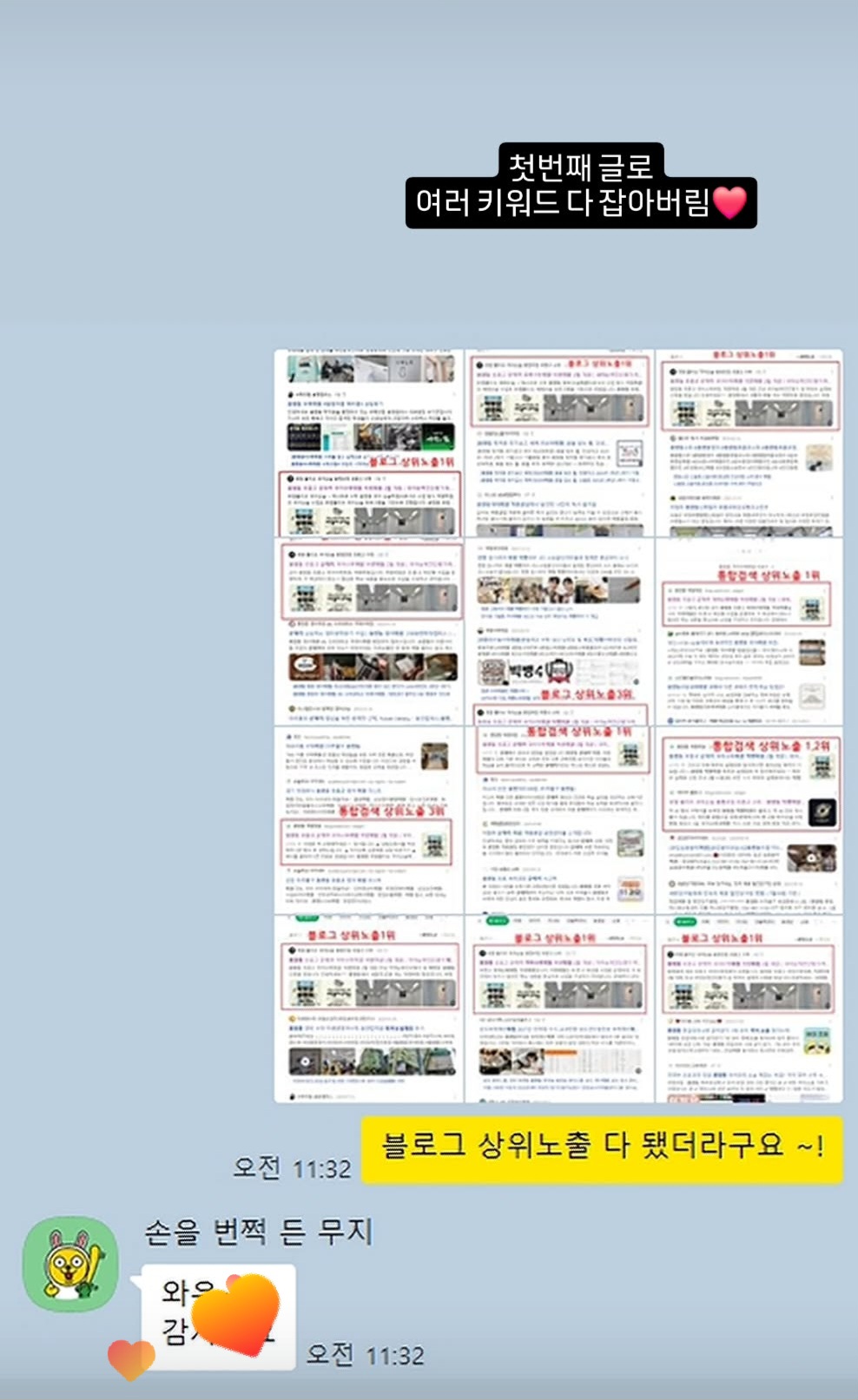Viewport: 858px width, 1400px height.
Task: Open the thumbnail labeled 통합검색 상위노출 1,2위
Action: 749,819
